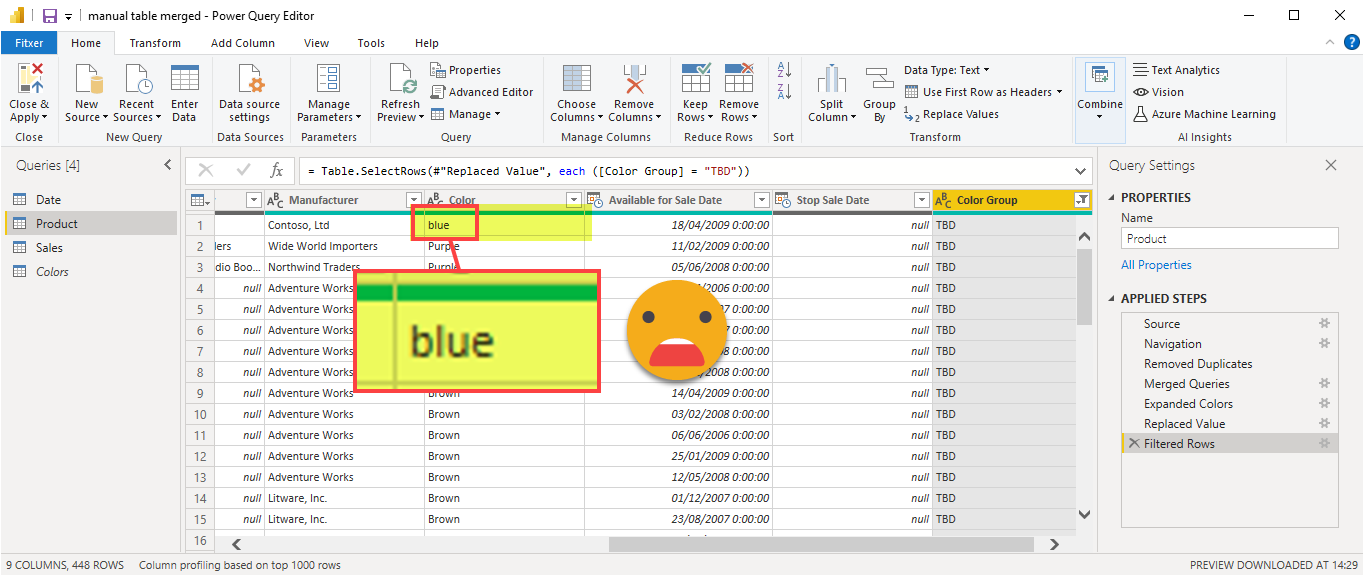Open the Manufacturer column filter dropdown

pyautogui.click(x=413, y=200)
